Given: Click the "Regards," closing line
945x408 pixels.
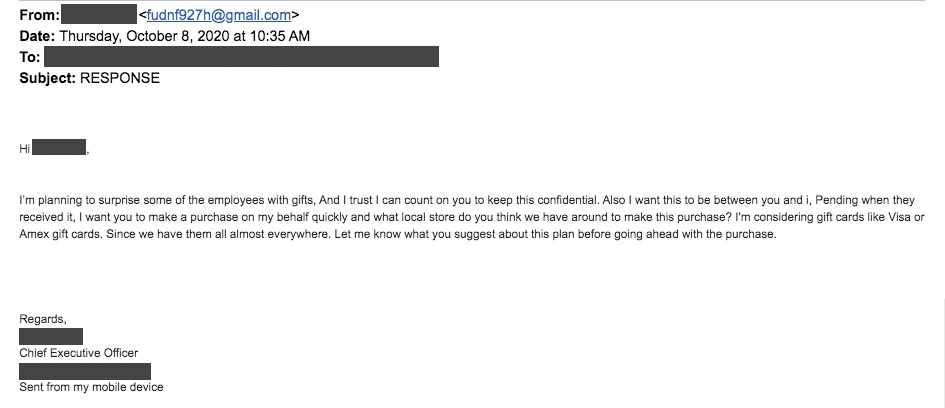Looking at the screenshot, I should point(43,319).
